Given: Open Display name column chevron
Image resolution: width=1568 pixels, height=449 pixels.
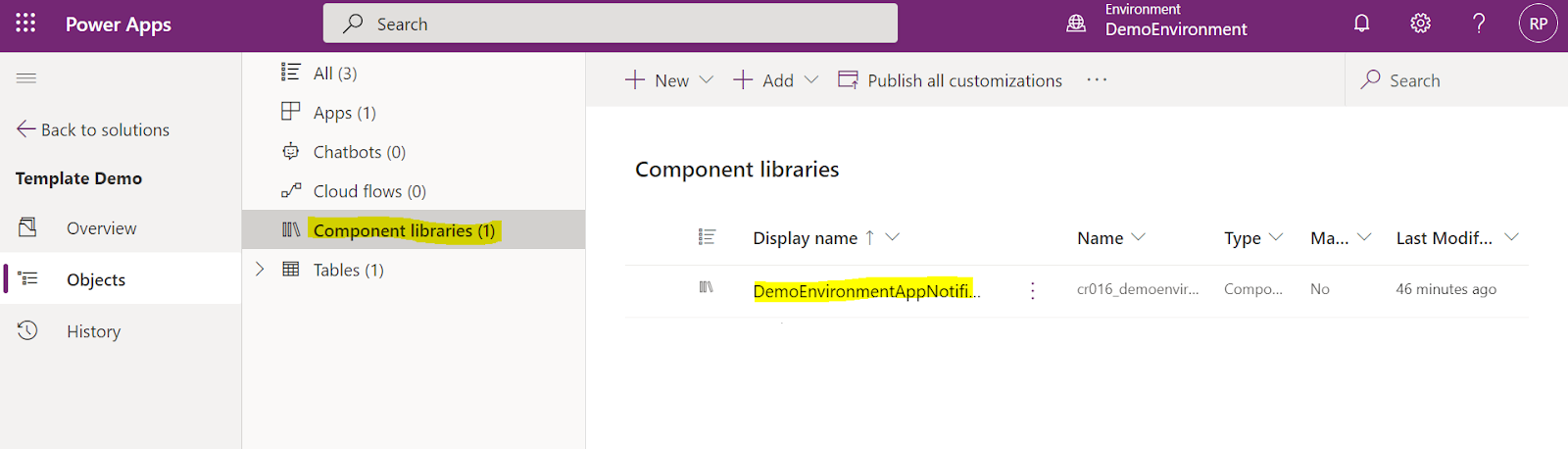Looking at the screenshot, I should point(892,237).
